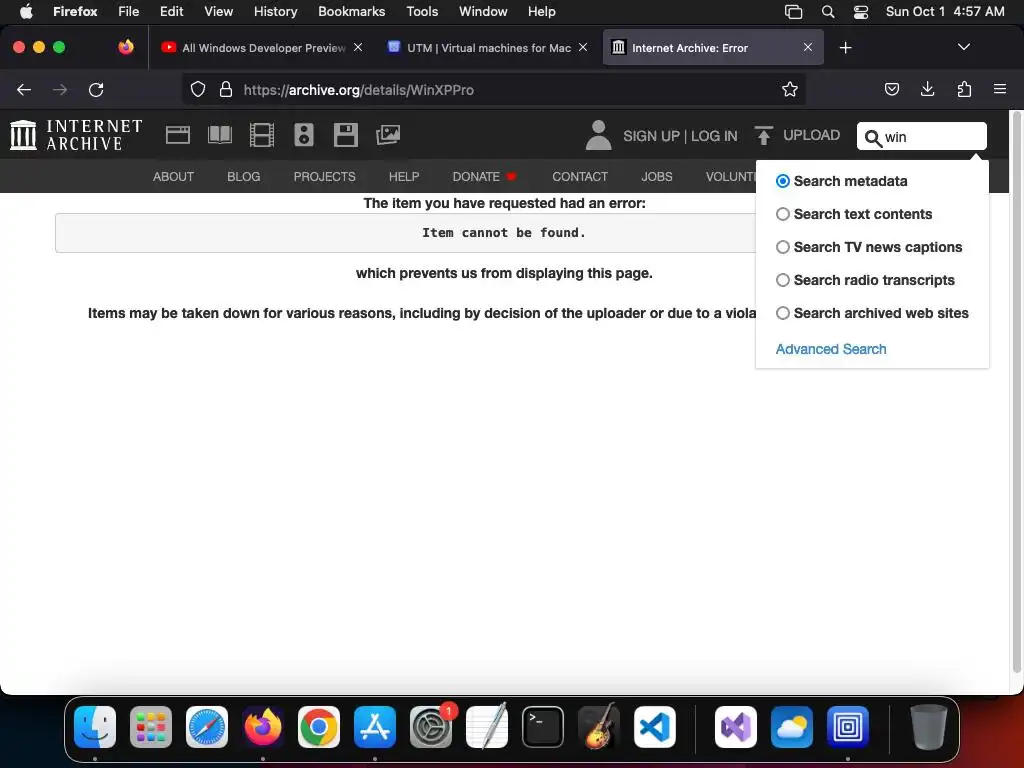Screen dimensions: 1024x768
Task: Open Spotlight search in menu bar
Action: 827,12
